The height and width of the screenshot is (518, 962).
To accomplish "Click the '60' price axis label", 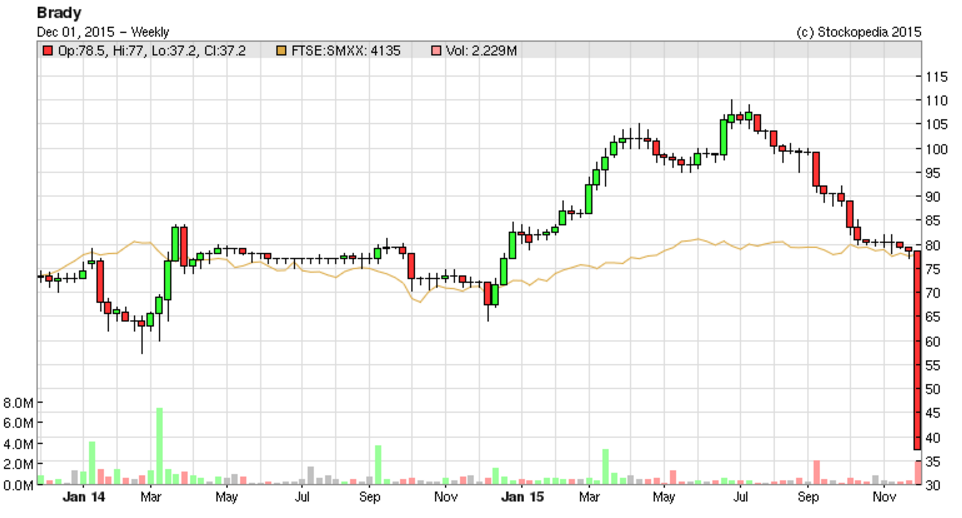I will click(933, 342).
